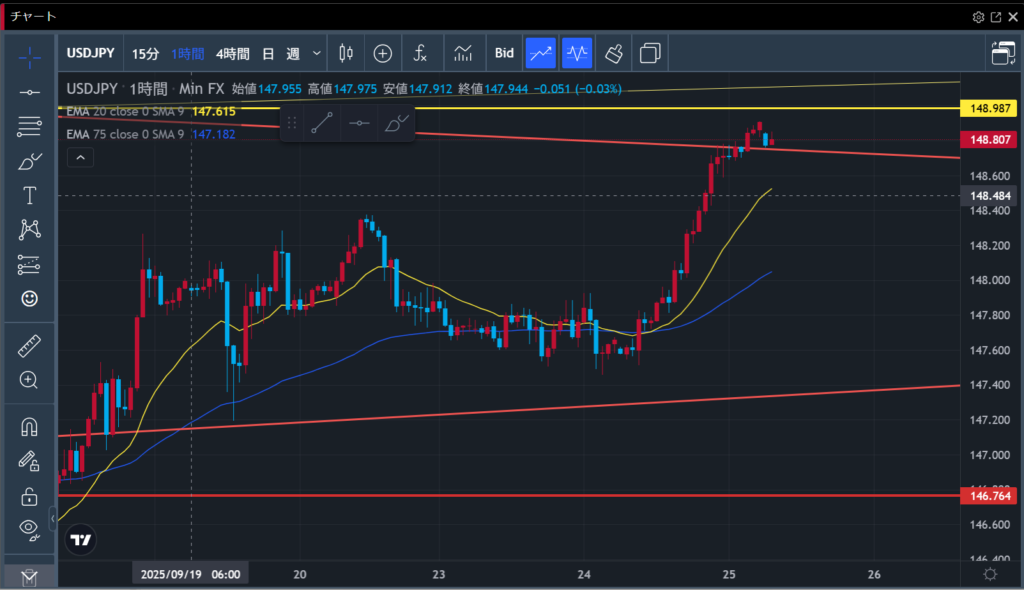
Task: Open the candlestick chart style menu
Action: (347, 53)
